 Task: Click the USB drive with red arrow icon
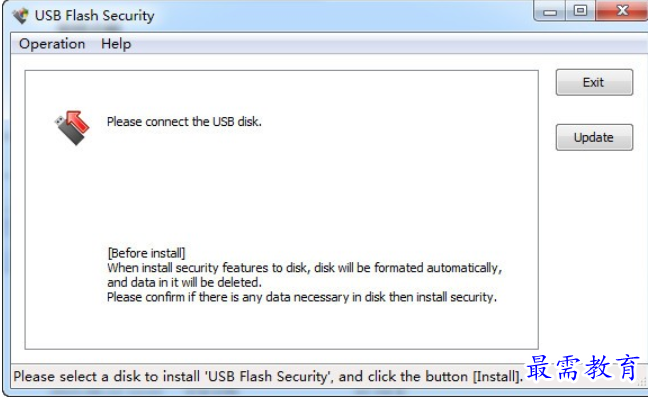[x=72, y=127]
